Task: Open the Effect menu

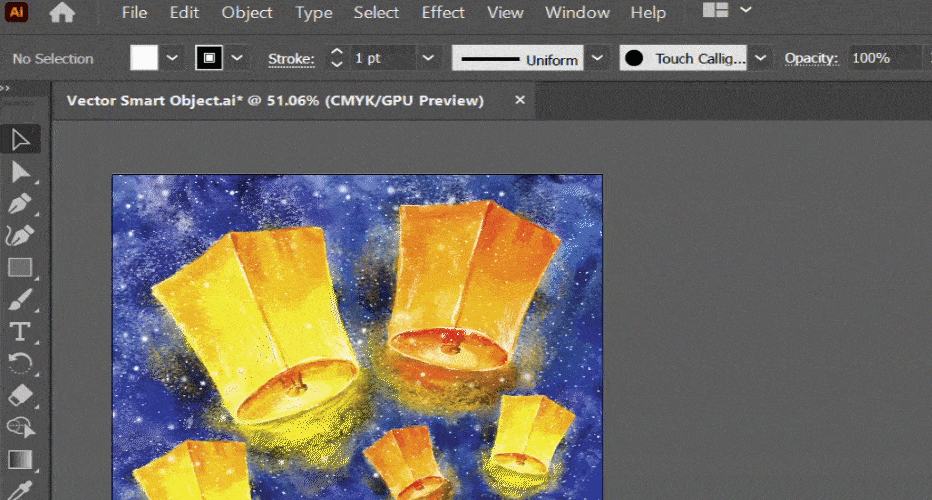Action: (443, 13)
